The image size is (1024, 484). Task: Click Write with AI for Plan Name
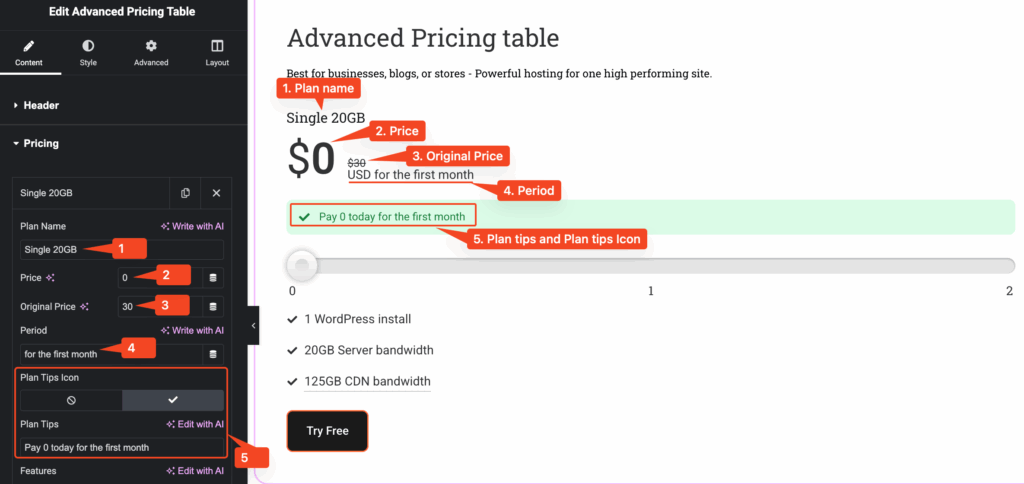(x=192, y=226)
